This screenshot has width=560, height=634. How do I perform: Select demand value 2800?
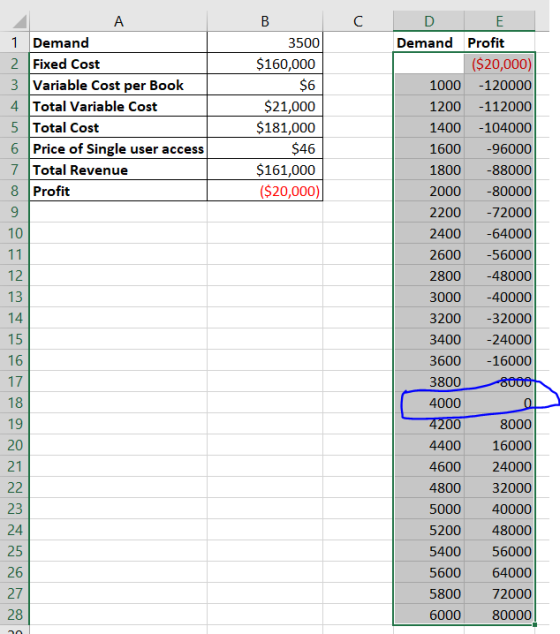coord(429,276)
